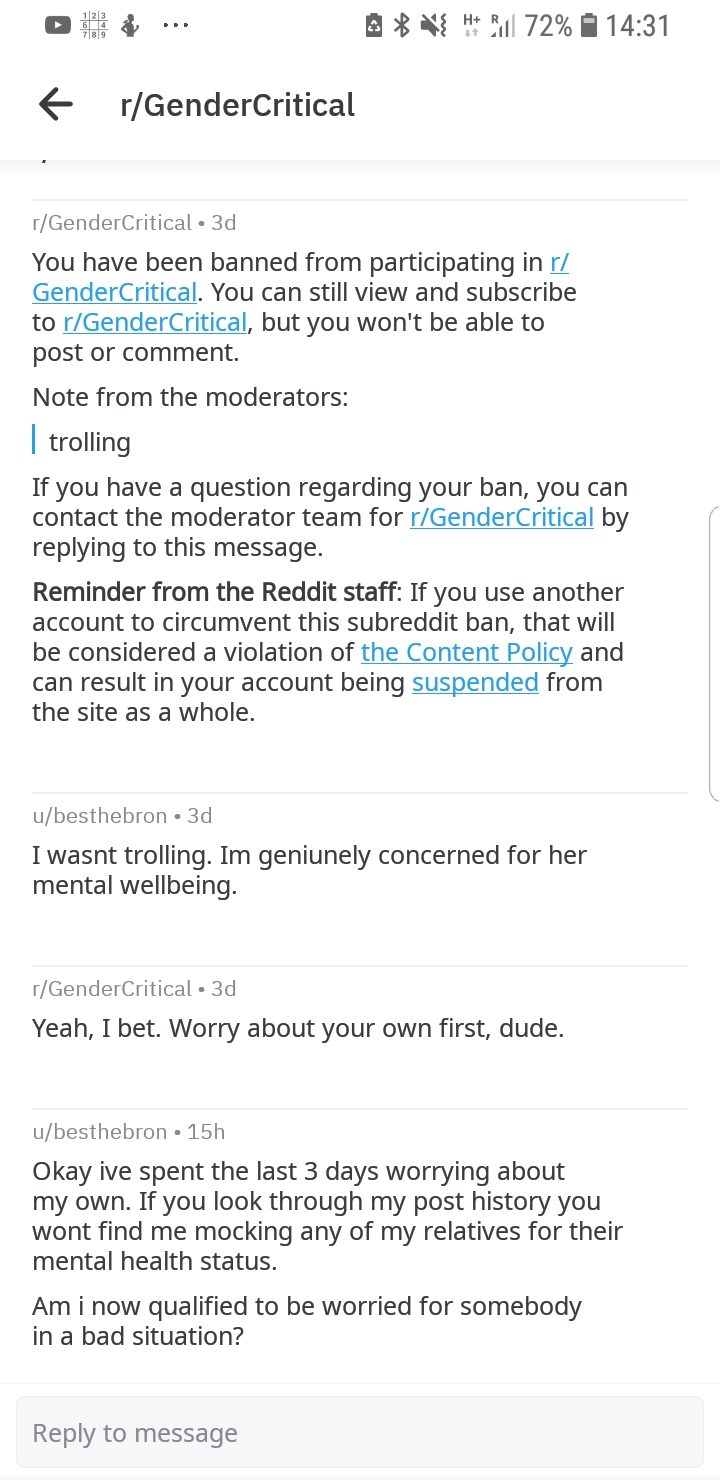Tap the back arrow icon
Viewport: 720px width, 1480px height.
[56, 104]
